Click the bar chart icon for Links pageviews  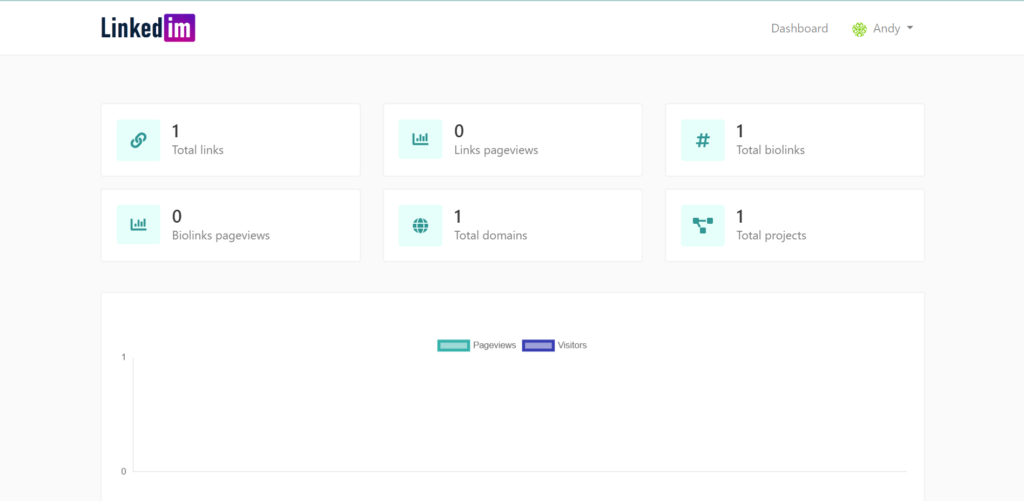421,139
